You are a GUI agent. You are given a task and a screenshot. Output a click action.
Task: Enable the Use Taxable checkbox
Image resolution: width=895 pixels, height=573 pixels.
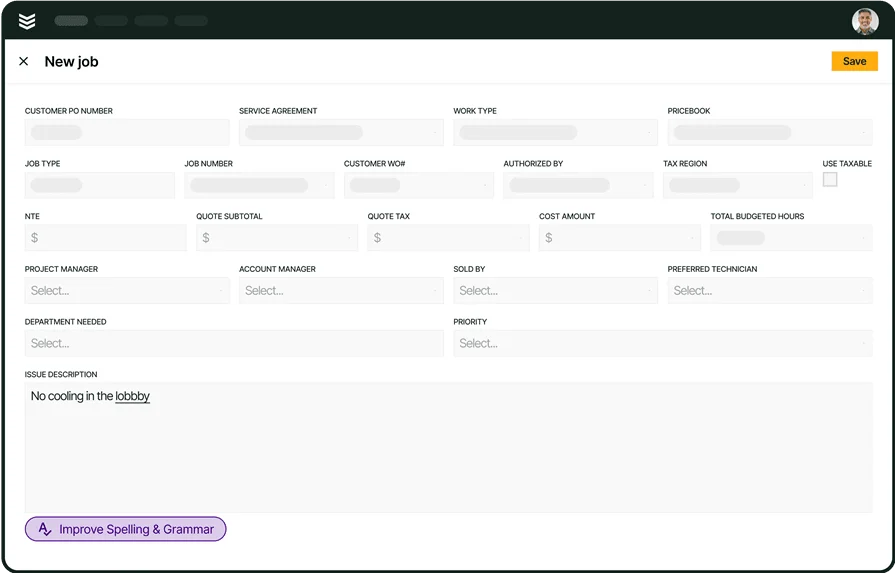(x=830, y=180)
